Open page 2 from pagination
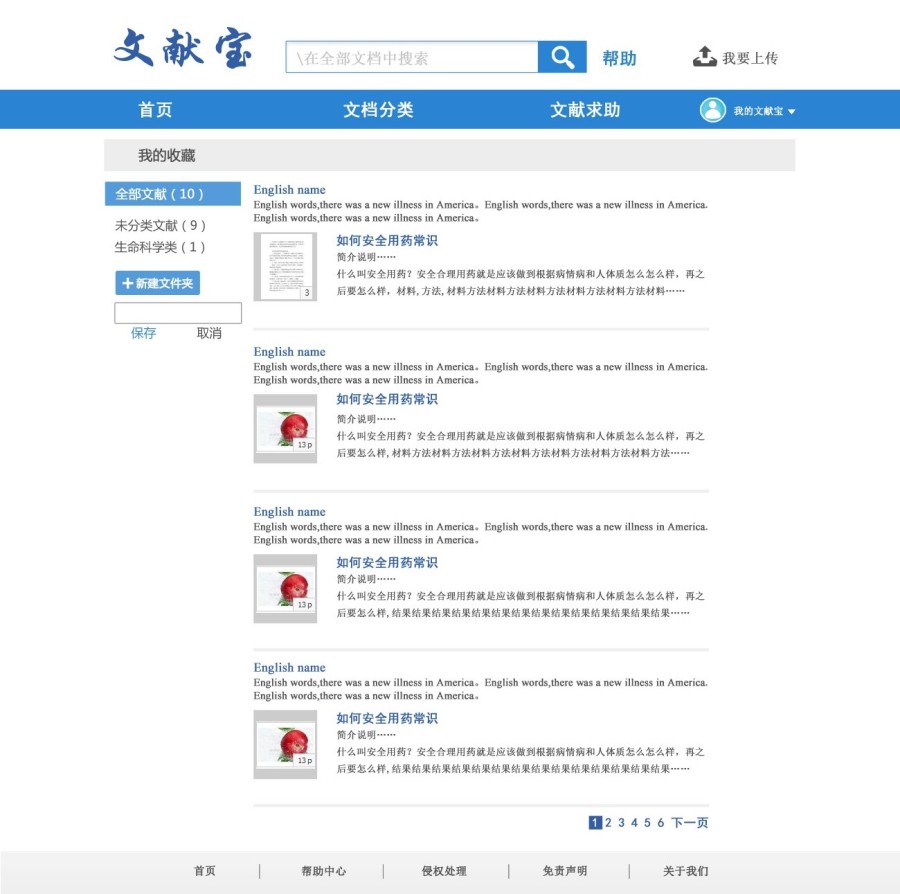This screenshot has width=900, height=894. pos(607,822)
